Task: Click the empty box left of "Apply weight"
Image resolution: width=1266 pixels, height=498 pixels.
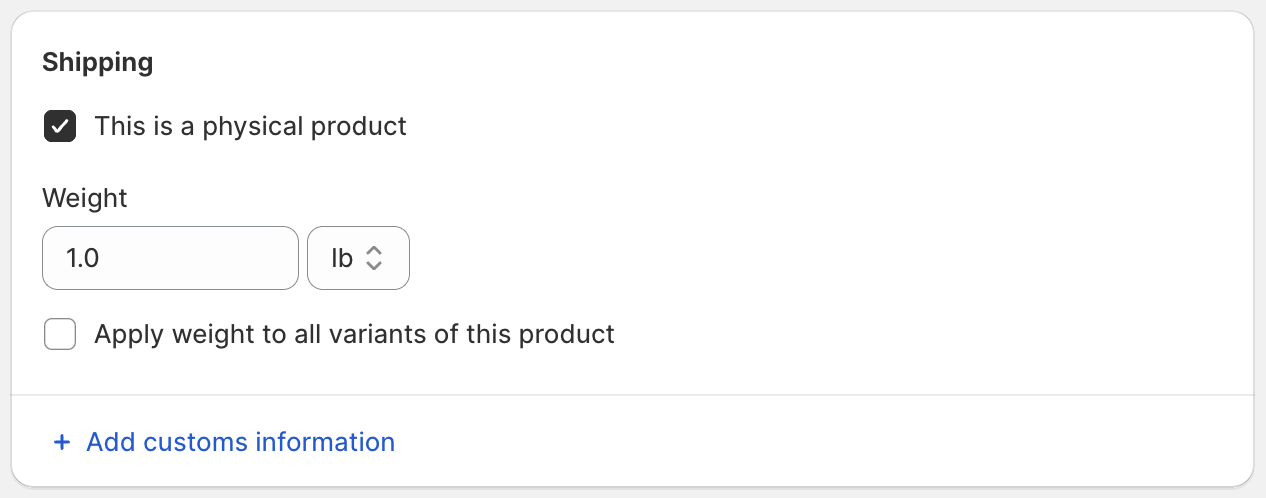Action: coord(60,334)
